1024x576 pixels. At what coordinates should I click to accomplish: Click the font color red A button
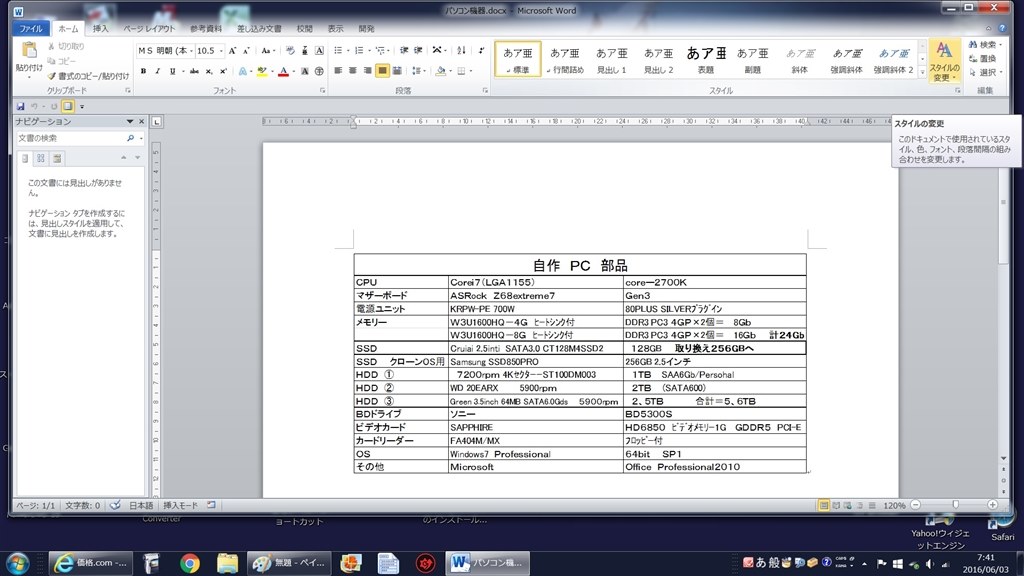[283, 71]
